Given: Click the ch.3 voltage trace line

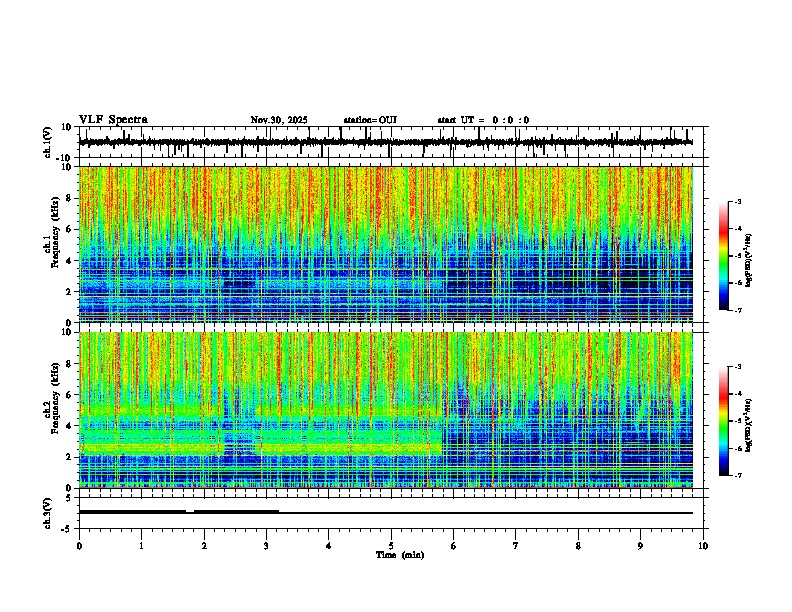Looking at the screenshot, I should pos(386,513).
